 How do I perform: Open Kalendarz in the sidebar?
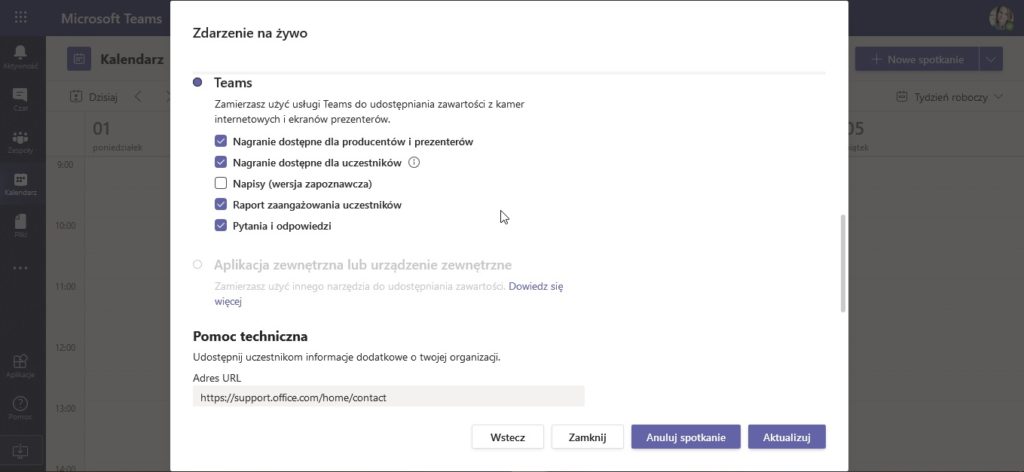click(20, 183)
